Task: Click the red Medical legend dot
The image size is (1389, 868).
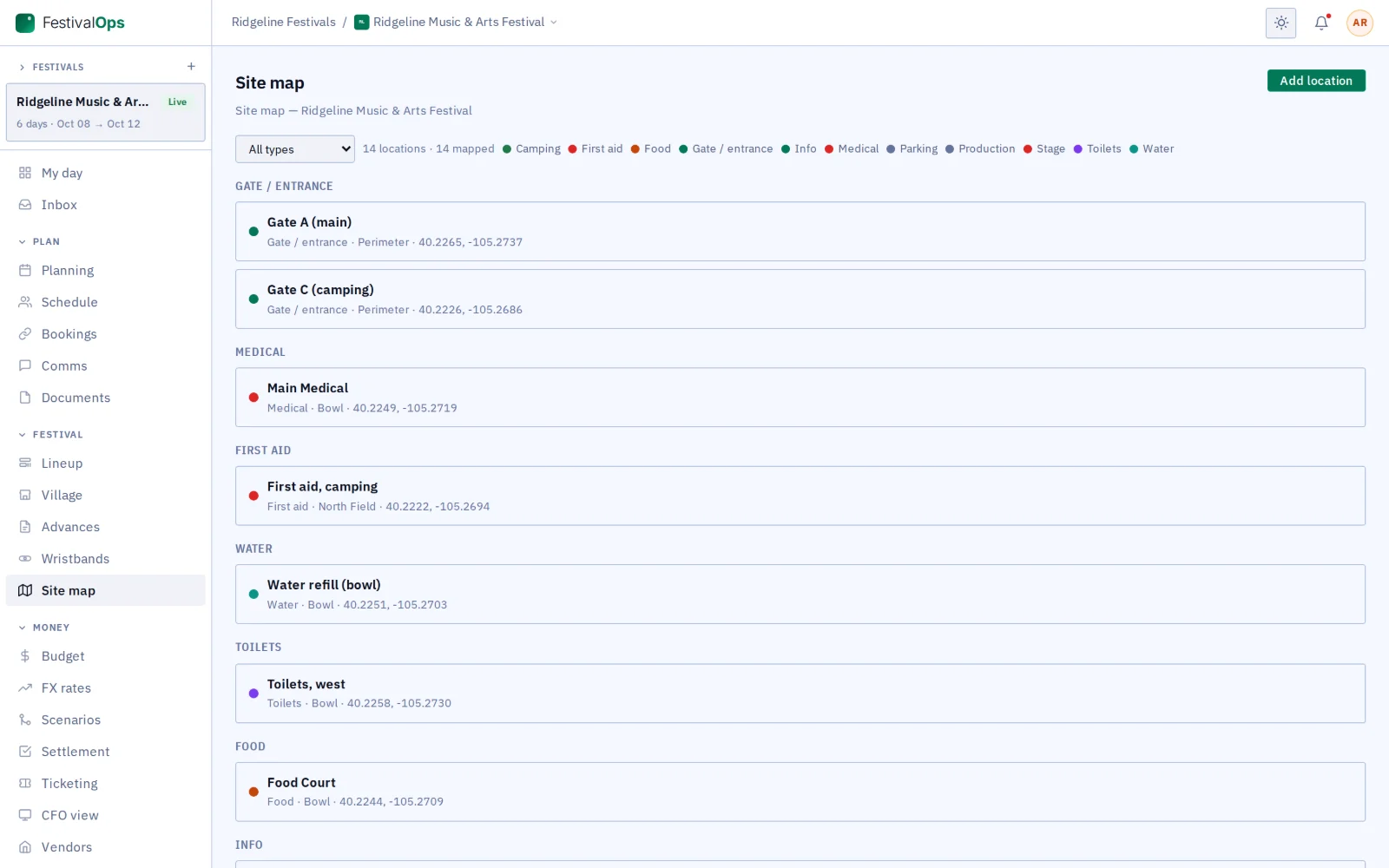Action: 829,149
